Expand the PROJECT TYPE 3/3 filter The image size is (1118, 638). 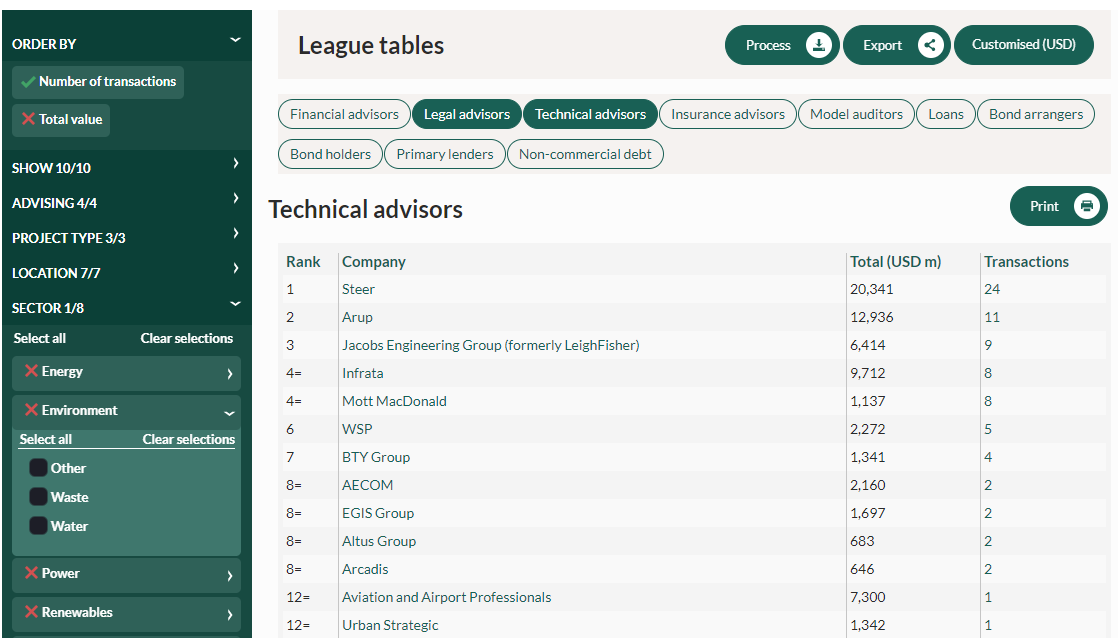coord(236,233)
